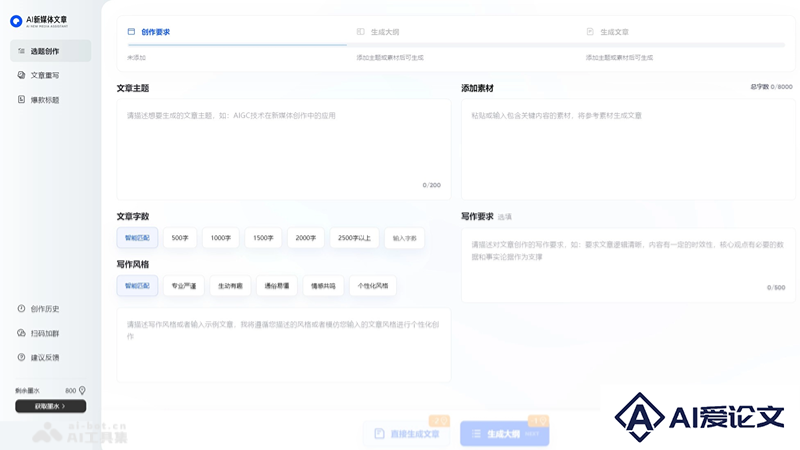
Task: Click the 直接生成文章 button
Action: click(407, 434)
